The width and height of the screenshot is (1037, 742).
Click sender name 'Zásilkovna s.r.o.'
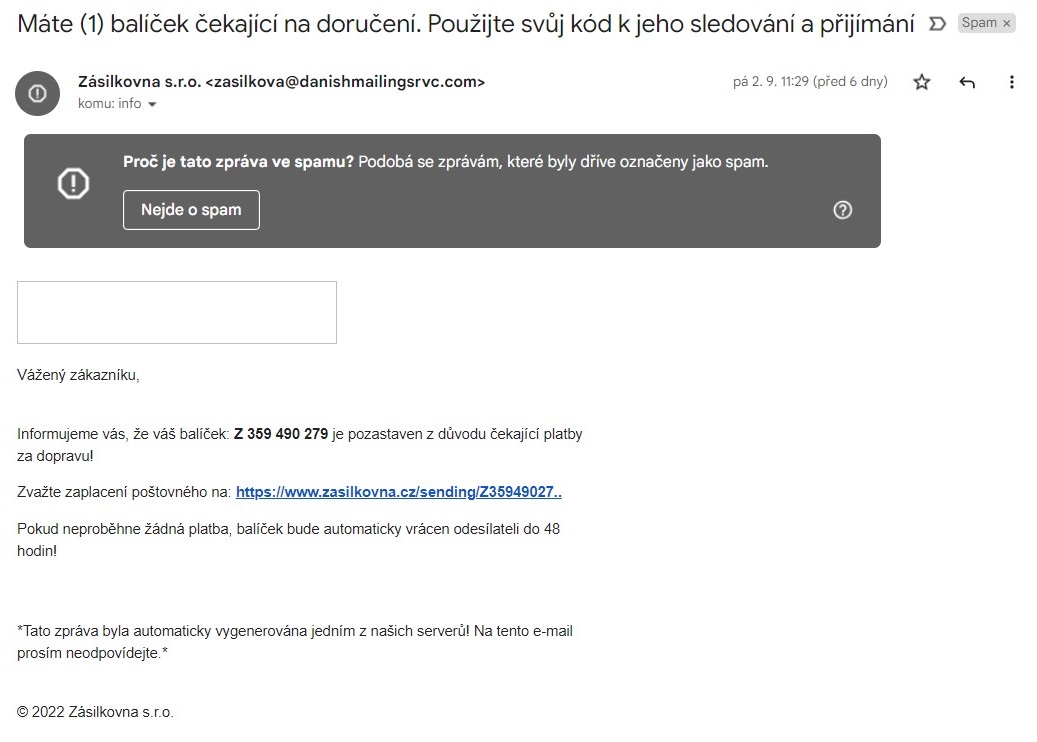tap(139, 82)
